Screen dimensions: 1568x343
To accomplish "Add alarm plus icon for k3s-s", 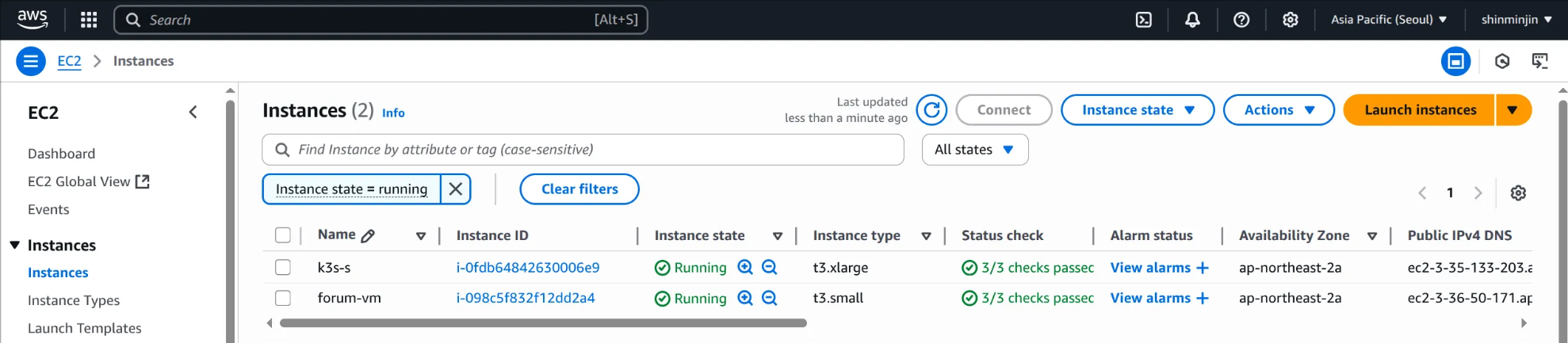I will click(x=1203, y=268).
